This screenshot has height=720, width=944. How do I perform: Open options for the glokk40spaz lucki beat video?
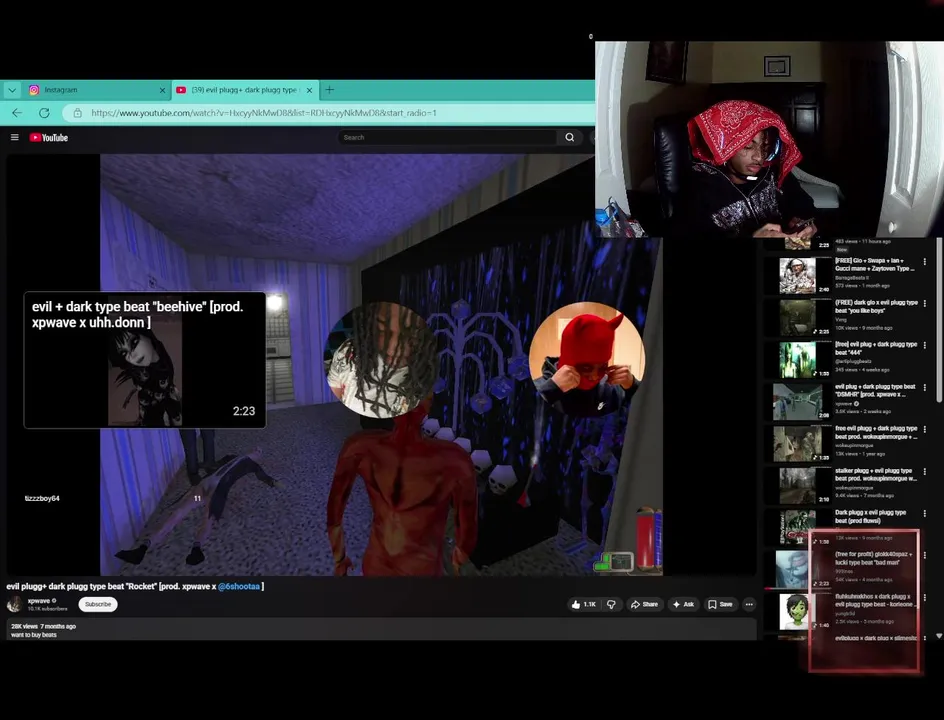925,555
